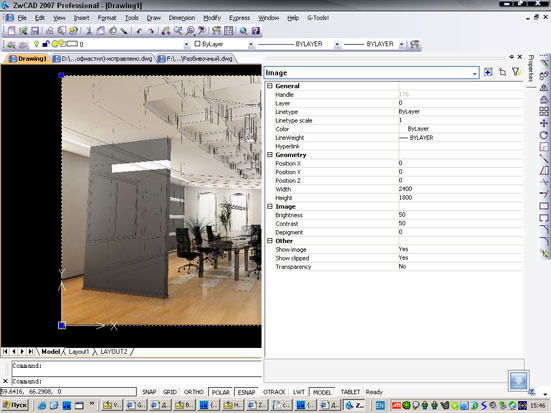Toggle ESNAP in the status bar
This screenshot has height=413, width=551.
click(x=246, y=392)
